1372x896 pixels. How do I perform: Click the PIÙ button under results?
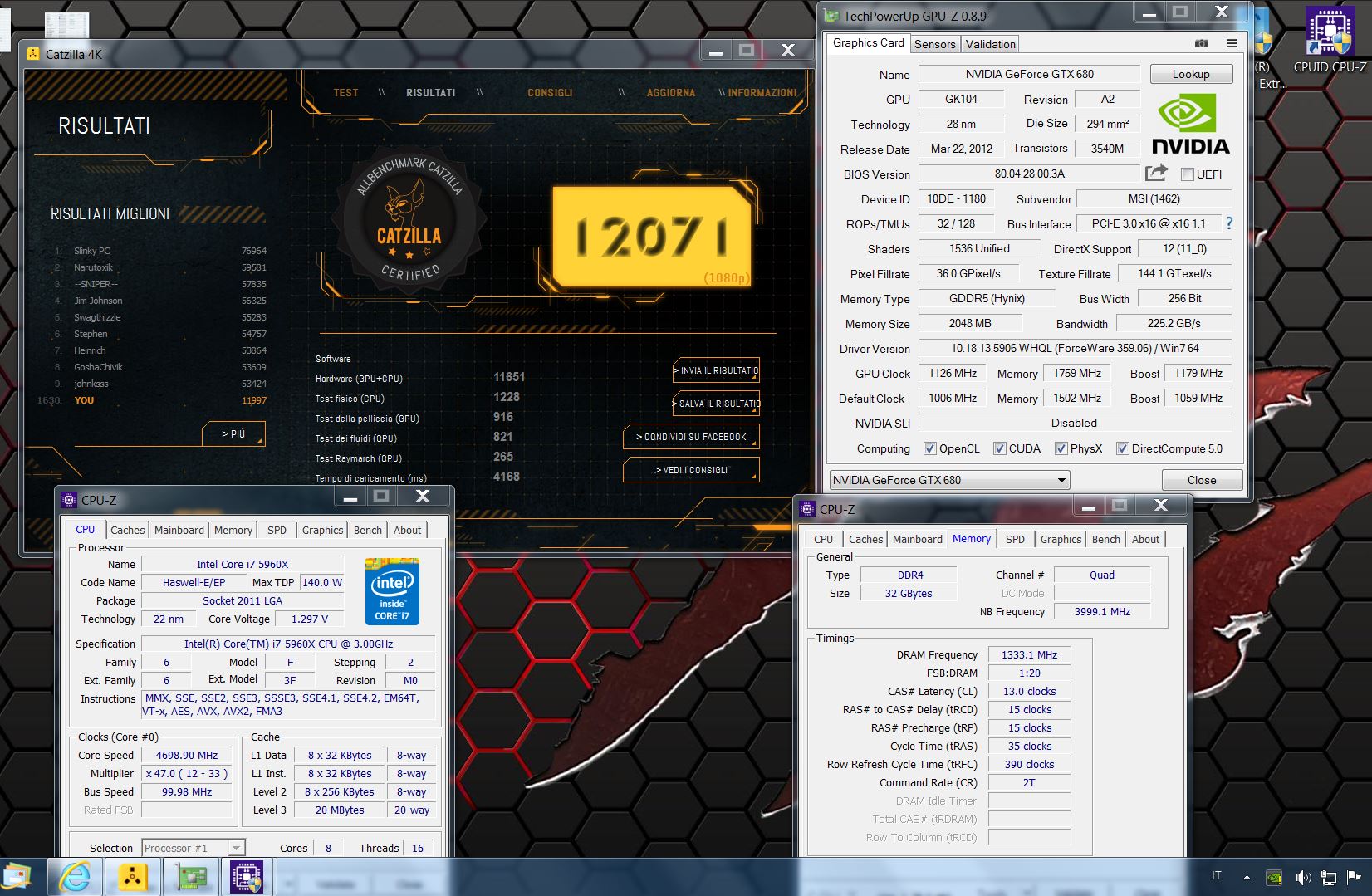coord(233,433)
